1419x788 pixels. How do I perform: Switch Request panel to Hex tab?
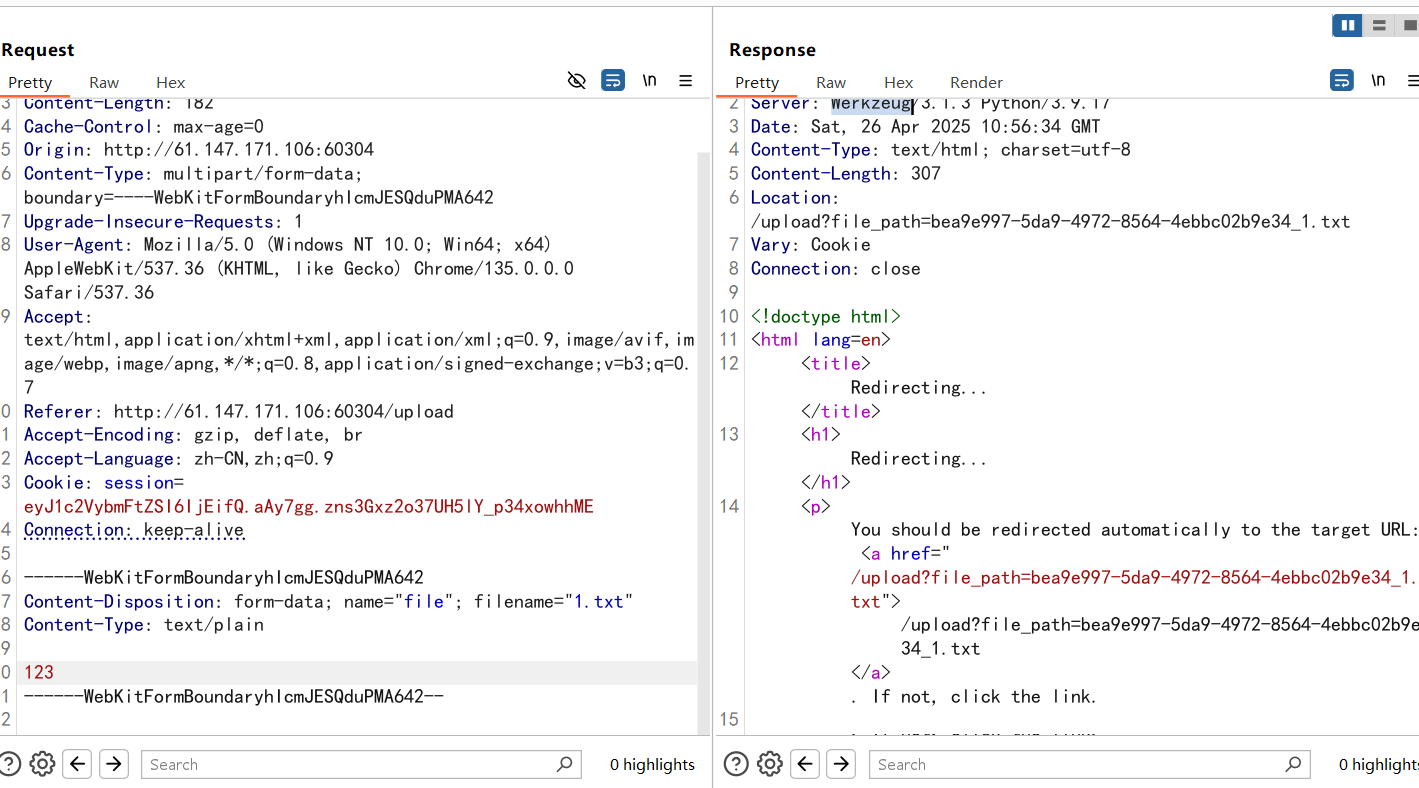(171, 82)
